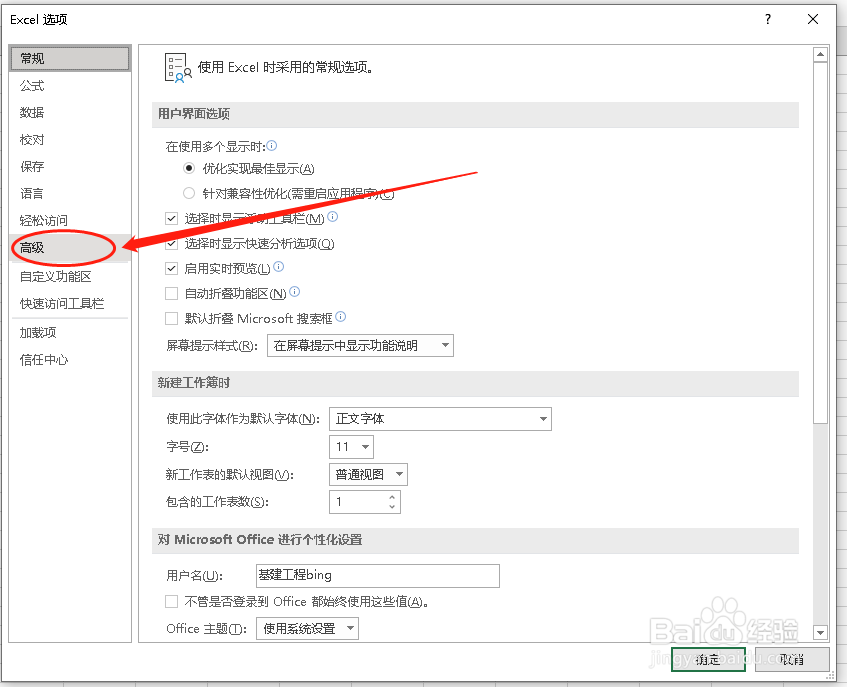Open the 保存 category
The width and height of the screenshot is (847, 687).
pos(70,166)
